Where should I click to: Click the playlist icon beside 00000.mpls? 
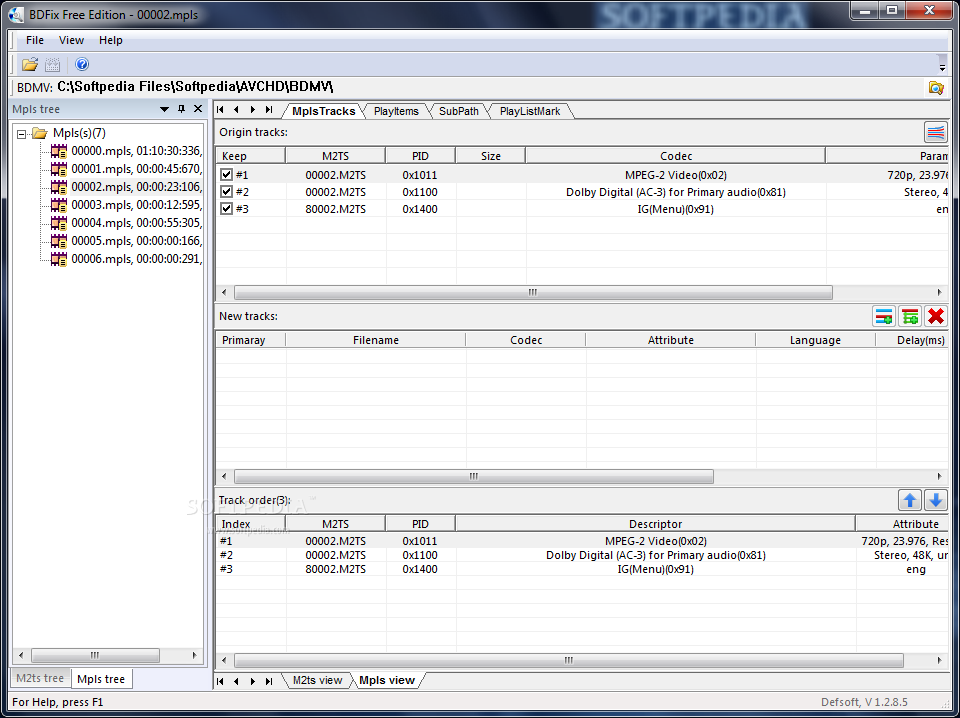59,151
